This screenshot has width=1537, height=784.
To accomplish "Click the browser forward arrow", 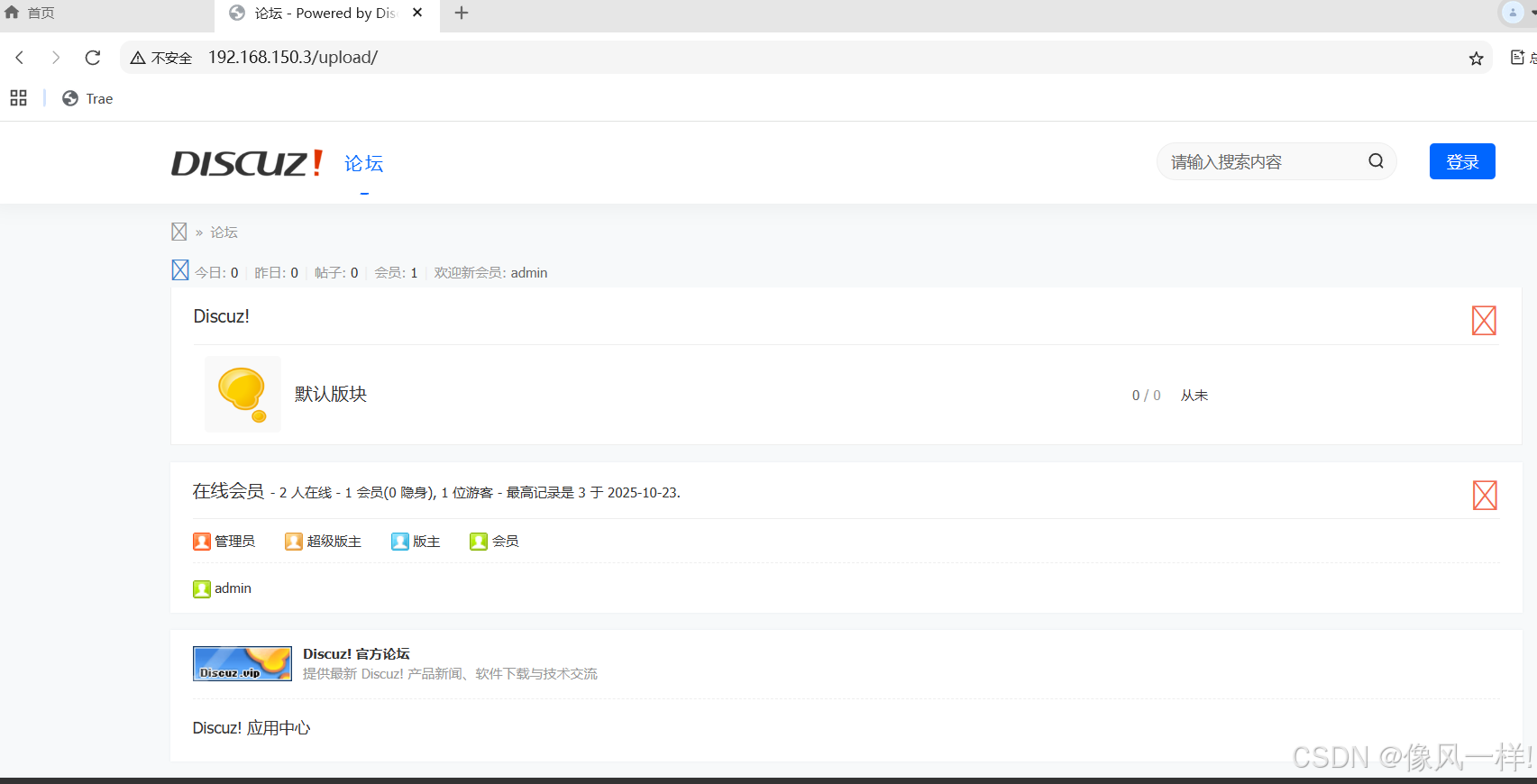I will pyautogui.click(x=56, y=58).
